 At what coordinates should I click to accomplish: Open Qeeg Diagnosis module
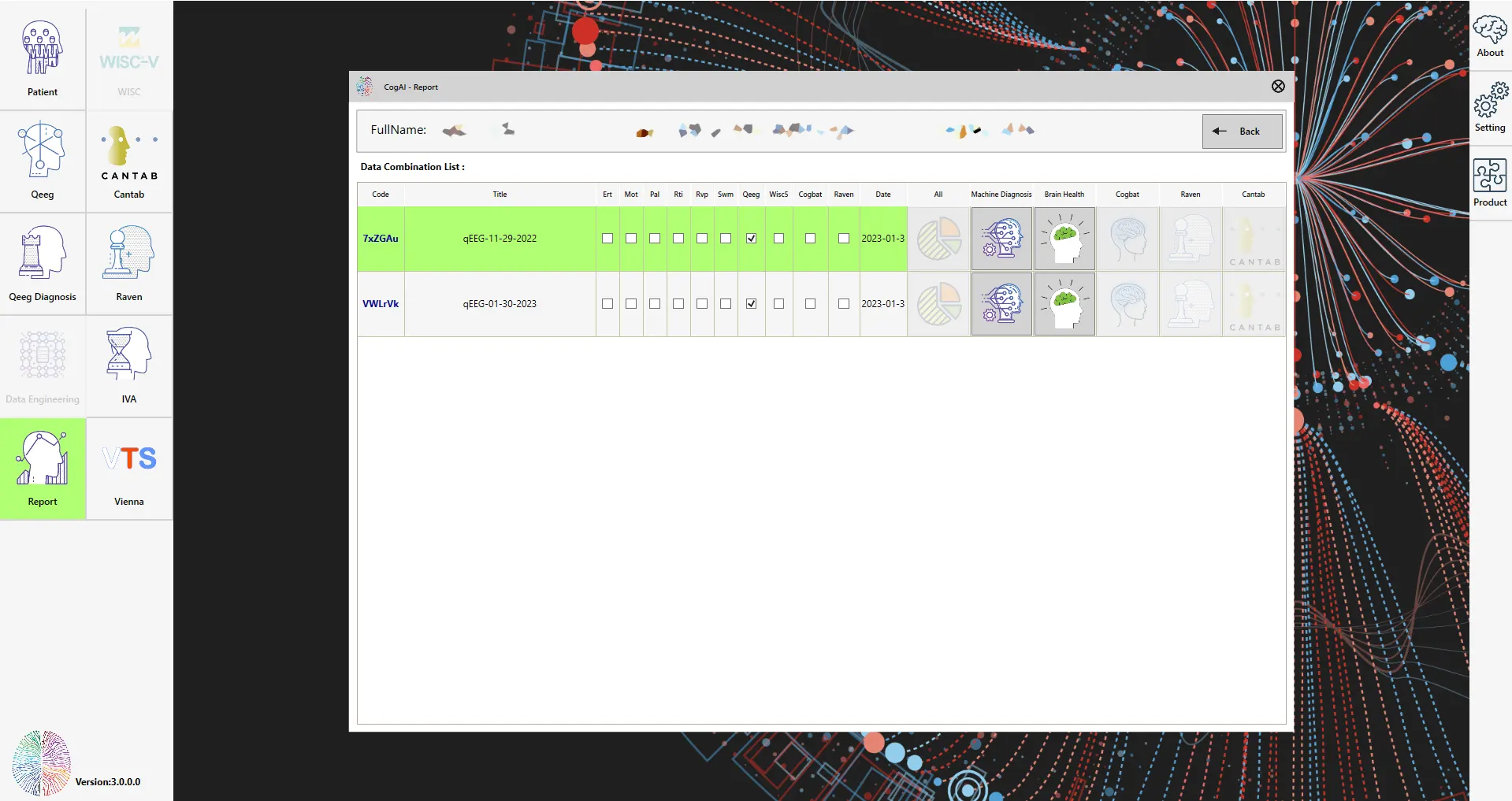coord(43,263)
